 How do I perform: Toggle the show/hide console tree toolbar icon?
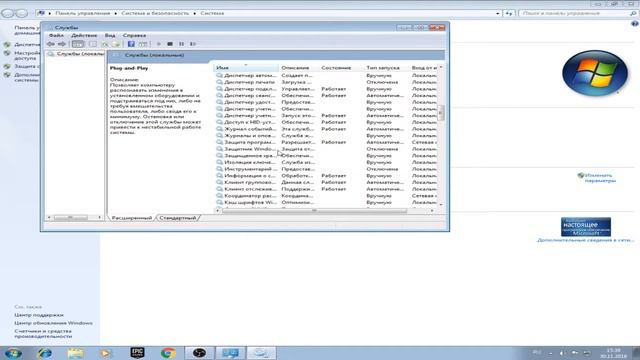click(x=78, y=44)
